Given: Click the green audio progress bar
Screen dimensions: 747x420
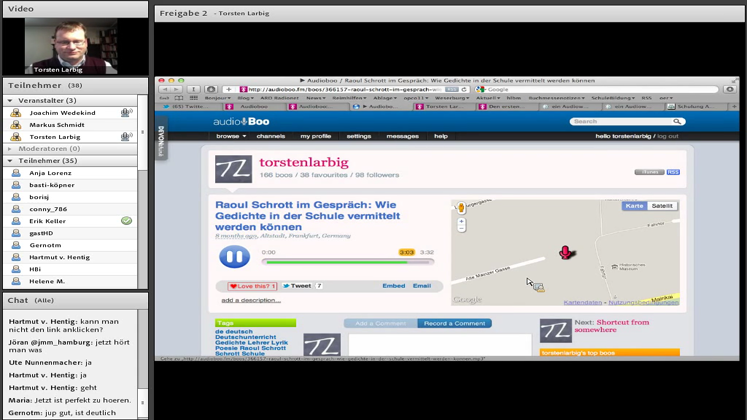Looking at the screenshot, I should [347, 262].
